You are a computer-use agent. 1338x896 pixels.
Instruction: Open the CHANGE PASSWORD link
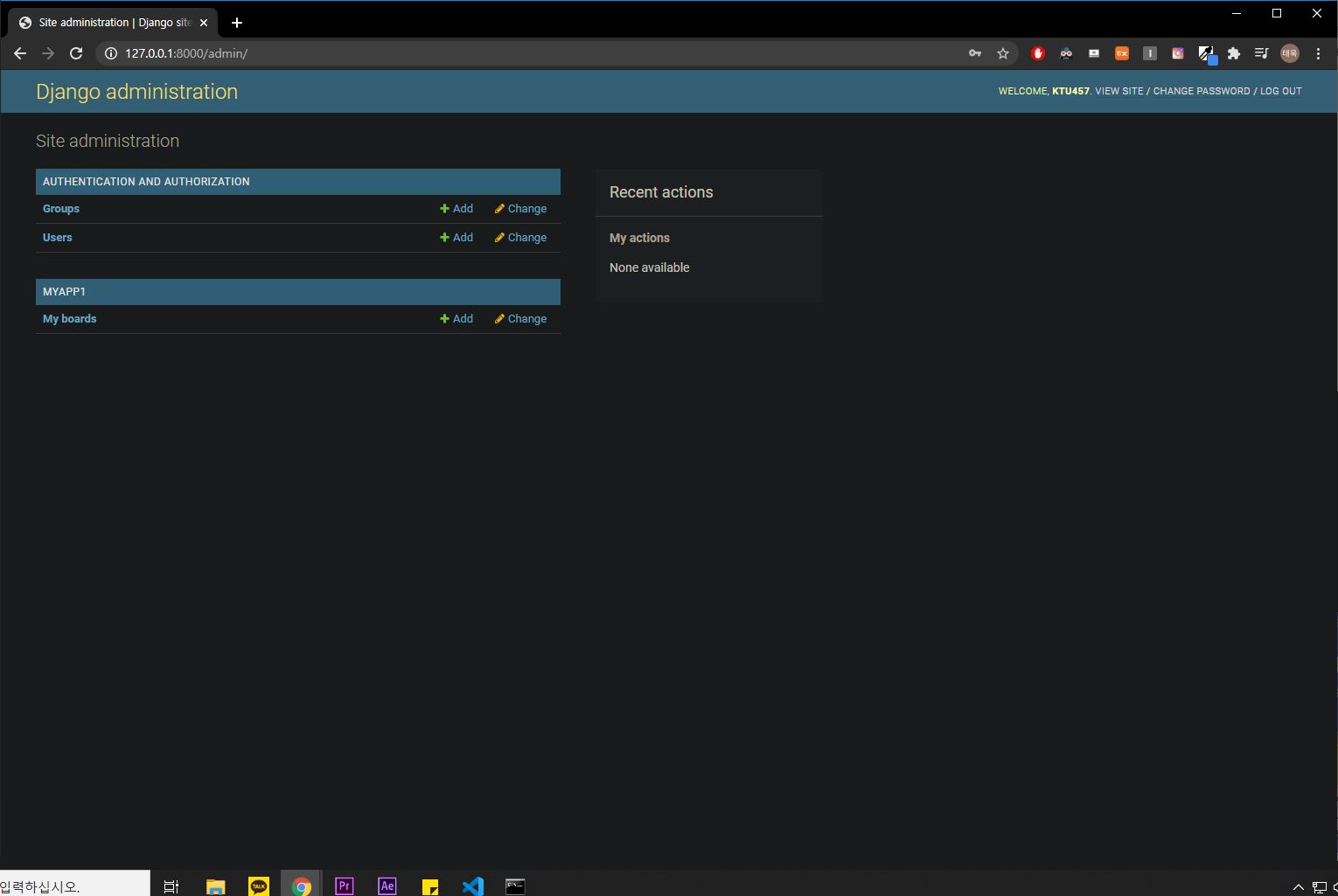pos(1202,91)
